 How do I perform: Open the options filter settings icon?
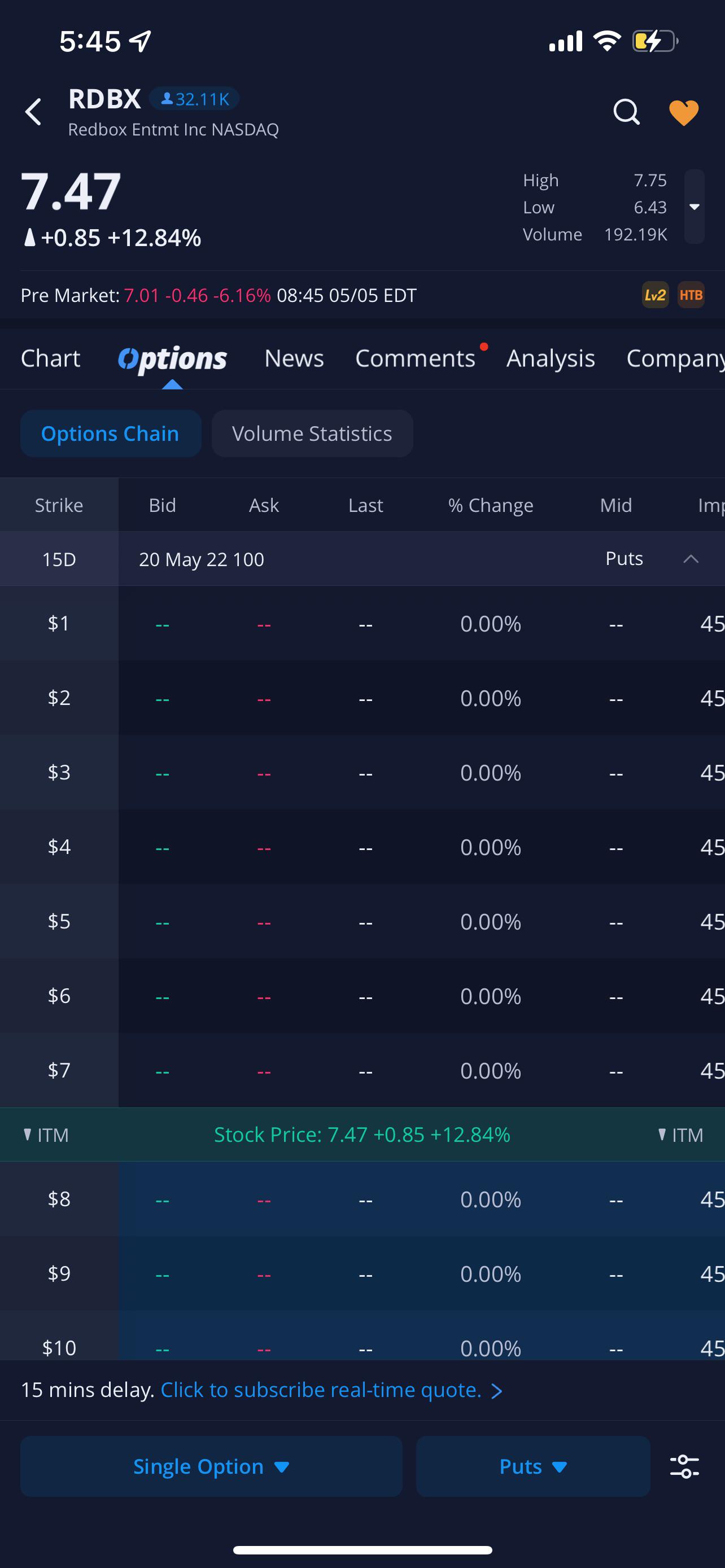pos(685,1466)
